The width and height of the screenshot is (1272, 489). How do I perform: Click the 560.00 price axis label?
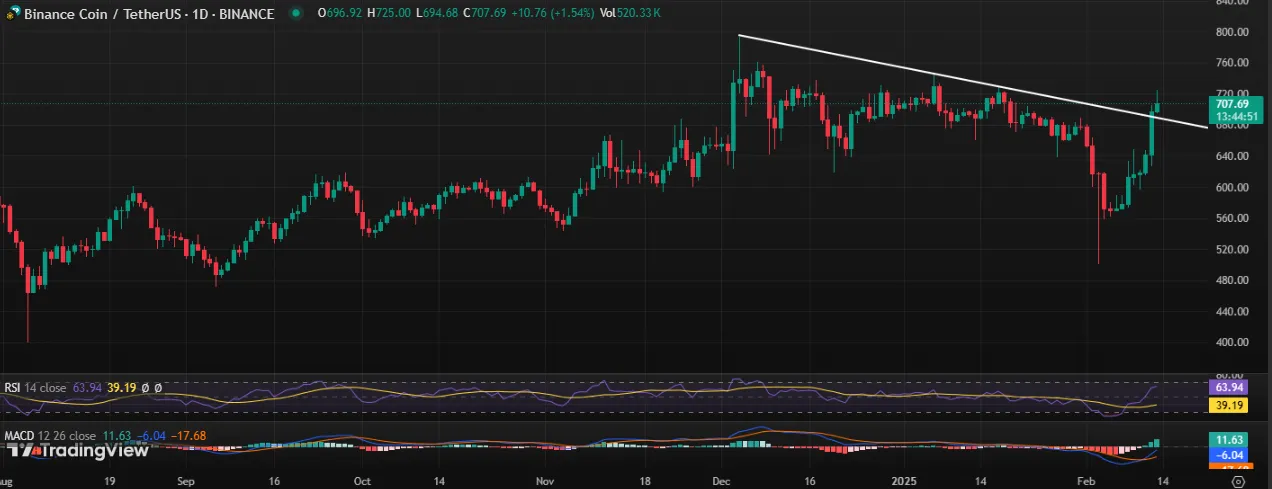point(1231,218)
